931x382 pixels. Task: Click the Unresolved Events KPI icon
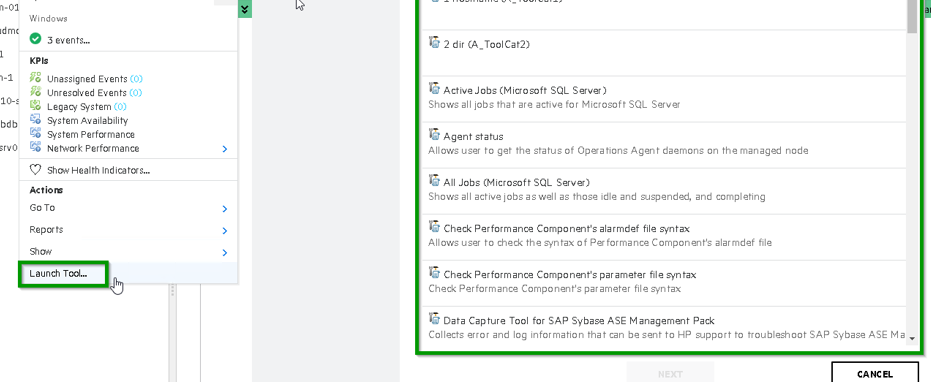[x=36, y=92]
